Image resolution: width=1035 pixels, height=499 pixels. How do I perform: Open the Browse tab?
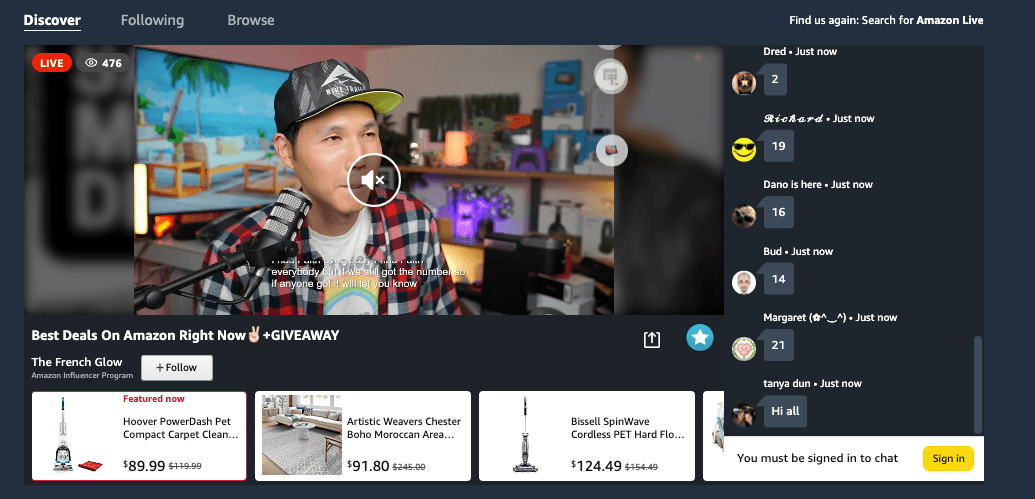251,20
